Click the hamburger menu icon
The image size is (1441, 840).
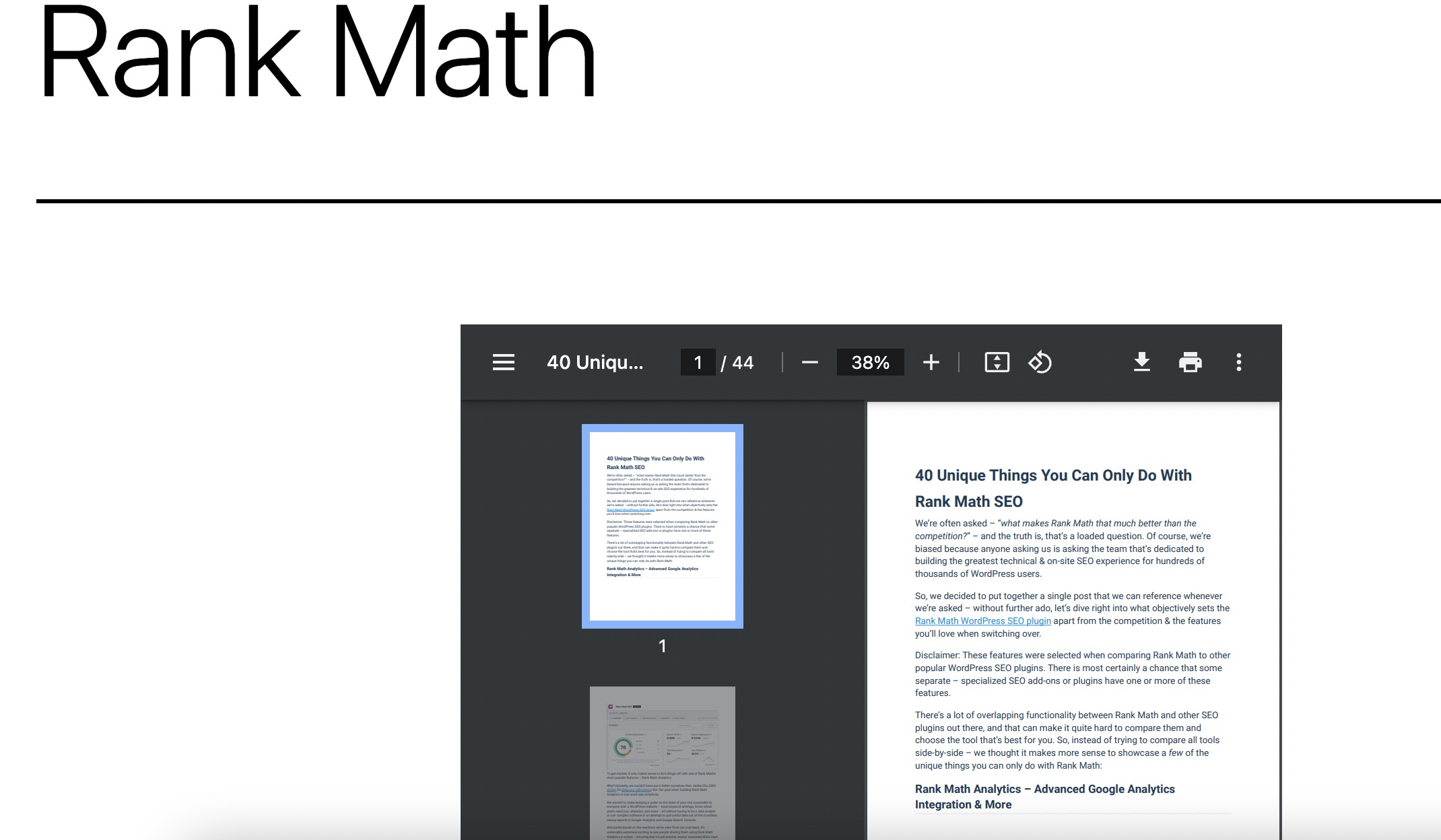505,362
